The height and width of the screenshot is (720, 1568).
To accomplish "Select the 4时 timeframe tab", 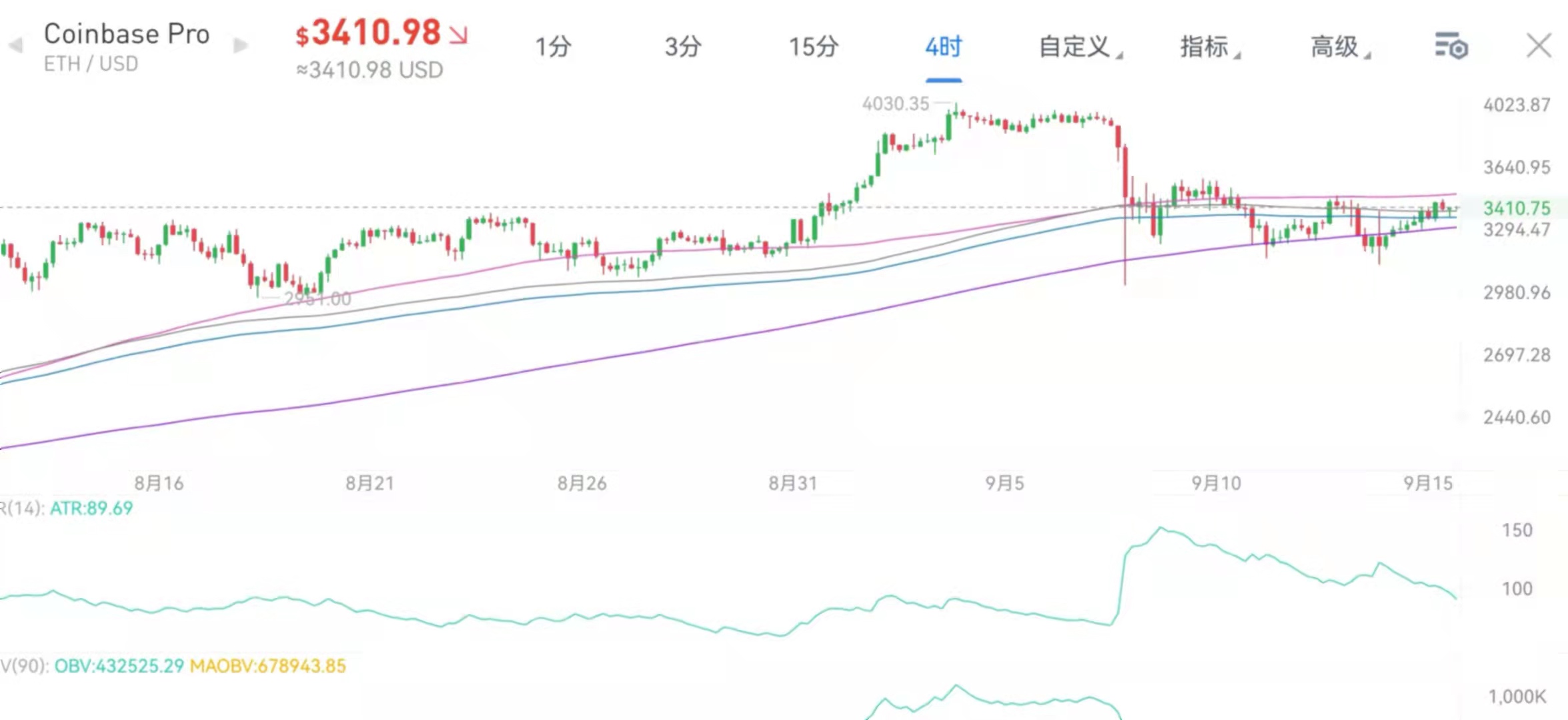I will (x=943, y=47).
